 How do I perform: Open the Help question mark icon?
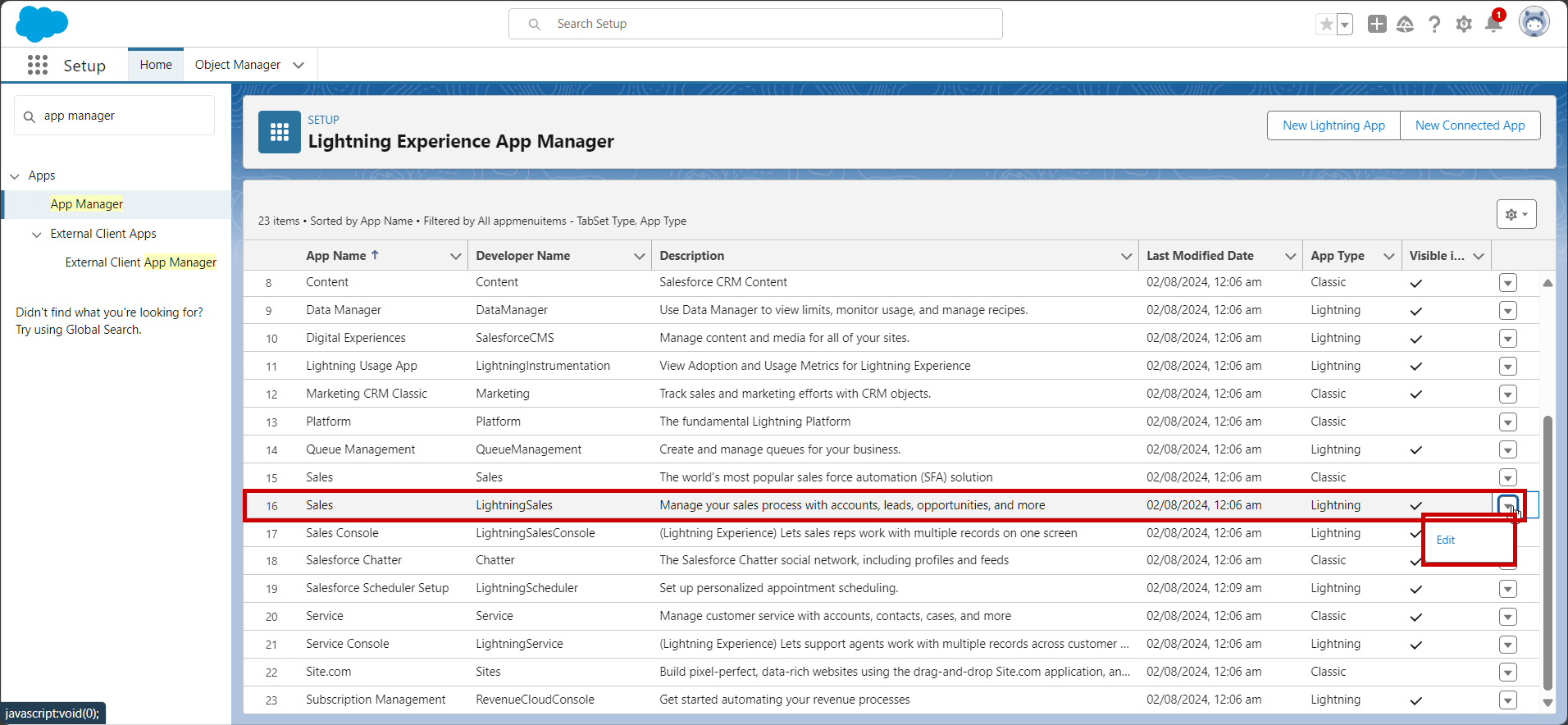(1434, 25)
